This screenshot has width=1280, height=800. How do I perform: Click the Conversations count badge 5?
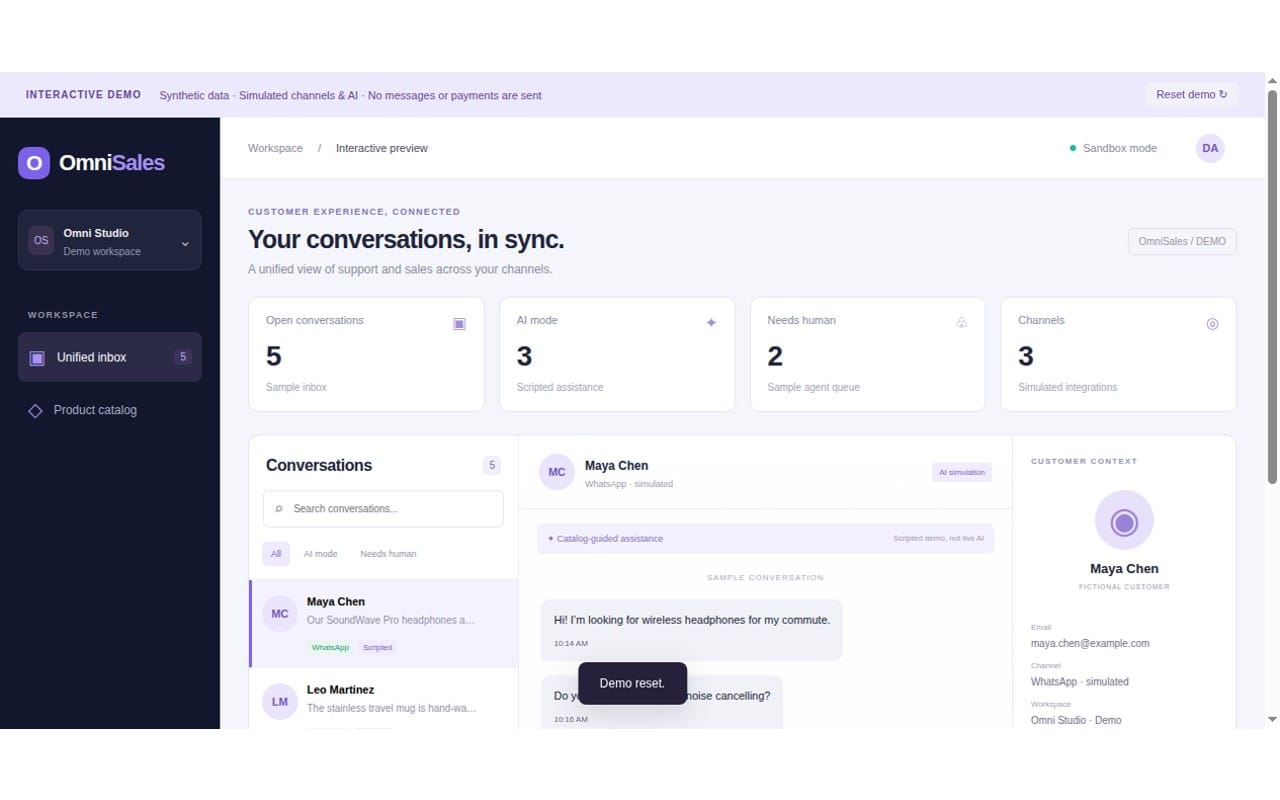491,465
